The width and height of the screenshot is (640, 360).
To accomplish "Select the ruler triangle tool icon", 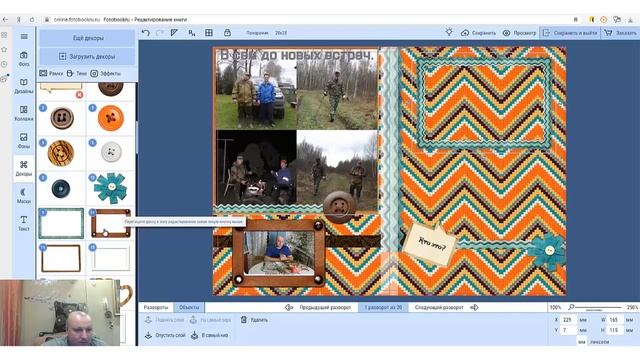I will coord(174,33).
